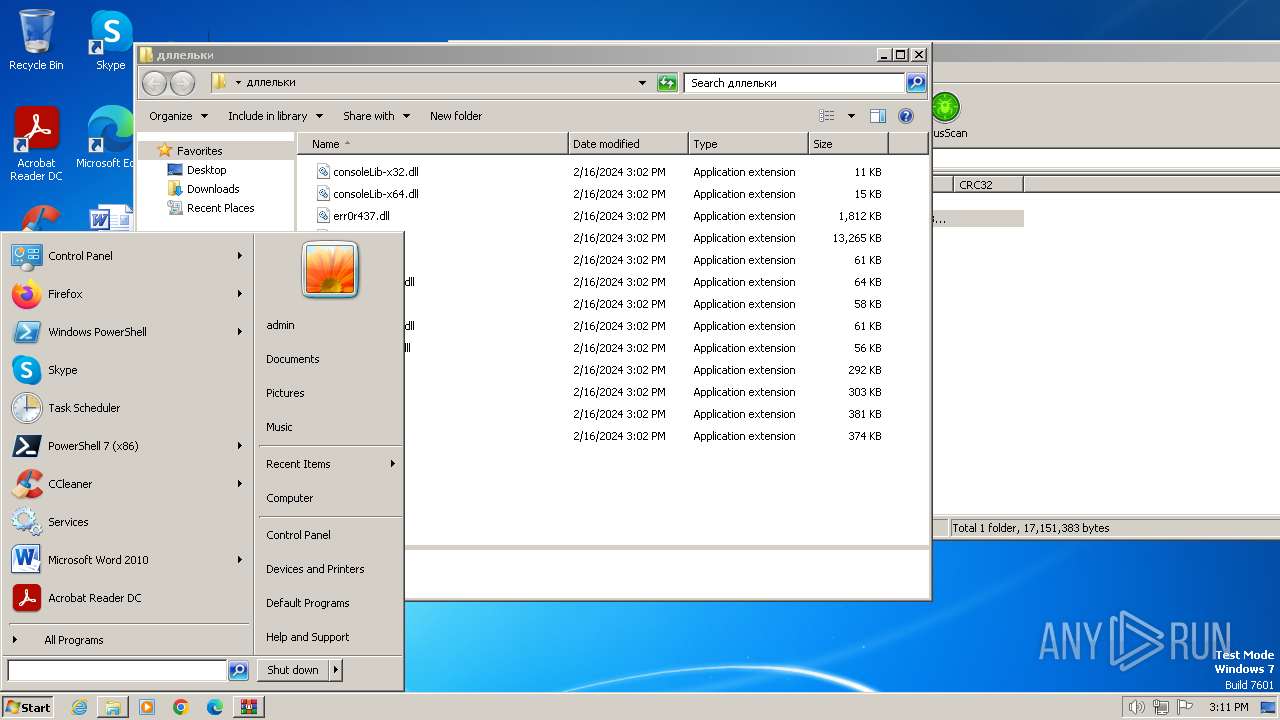Select the consoleLib-x32.dll file

pos(367,172)
